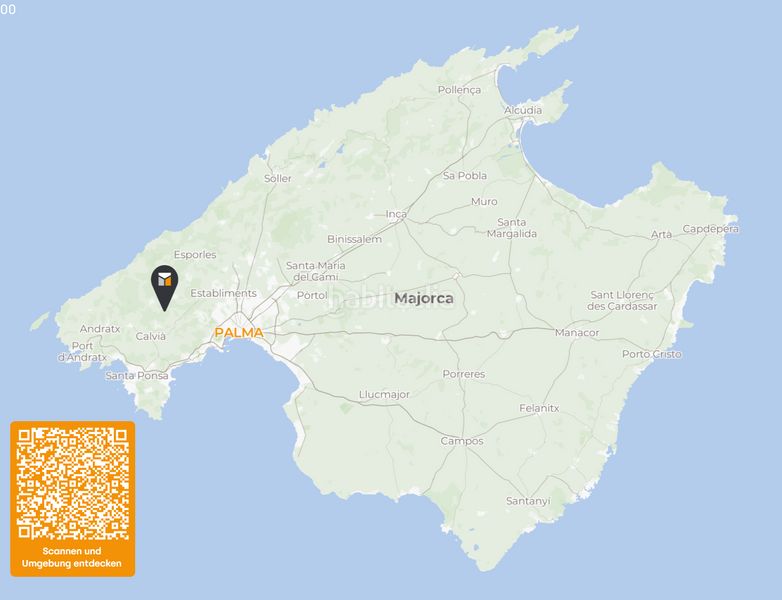
Task: Select the Capdepera town label
Action: [711, 228]
